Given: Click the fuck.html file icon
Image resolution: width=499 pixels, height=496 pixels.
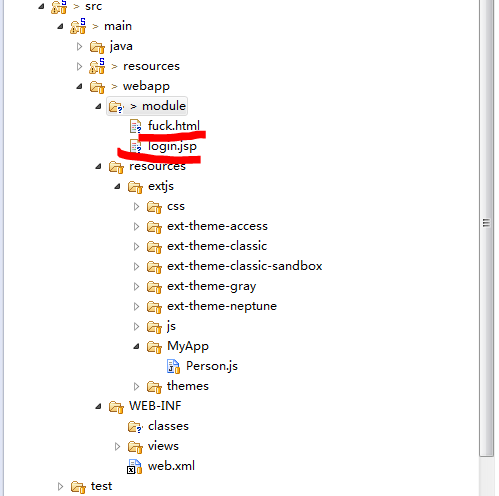Looking at the screenshot, I should [136, 127].
